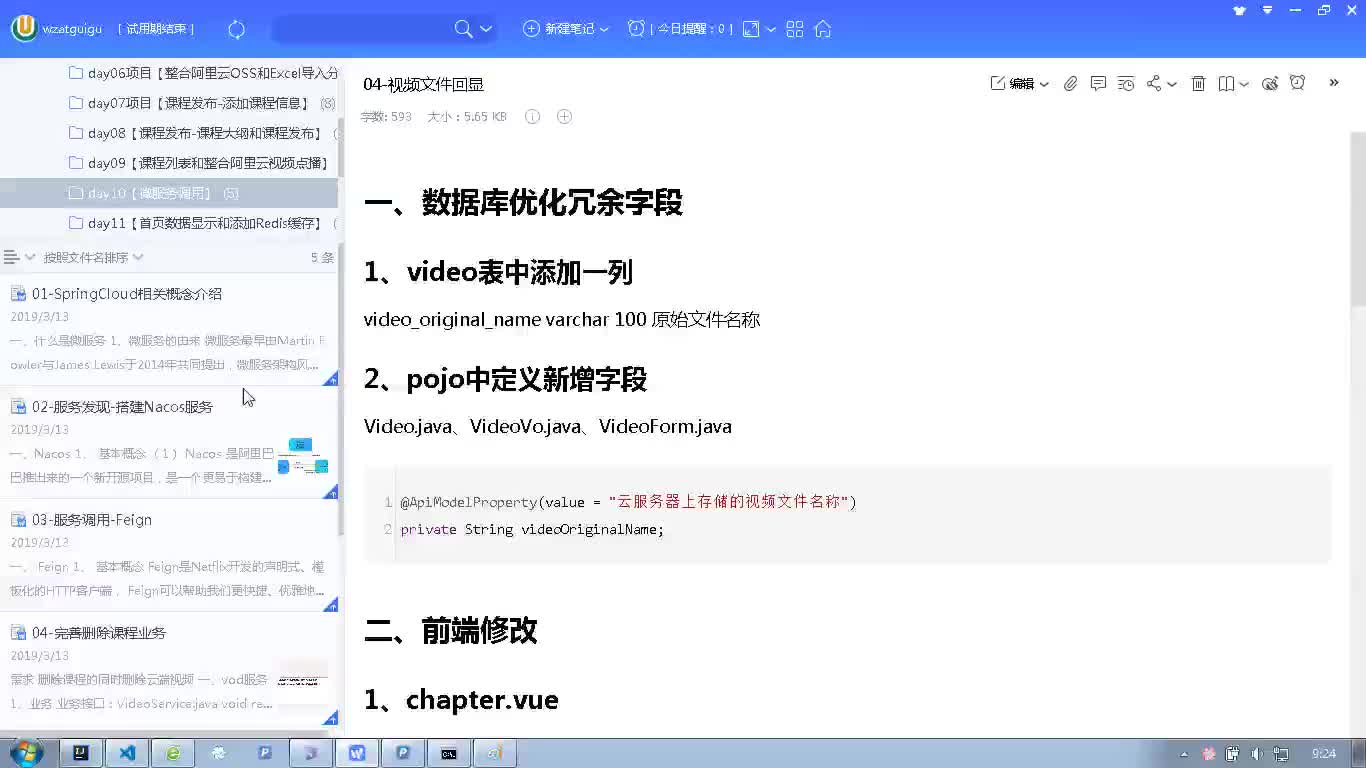Click the Nacos note thumbnail image
Image resolution: width=1366 pixels, height=768 pixels.
click(303, 455)
